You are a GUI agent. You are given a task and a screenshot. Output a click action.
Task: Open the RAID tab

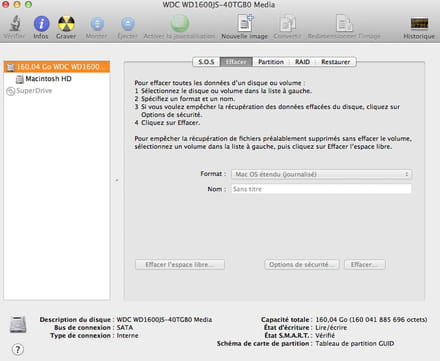pyautogui.click(x=302, y=62)
